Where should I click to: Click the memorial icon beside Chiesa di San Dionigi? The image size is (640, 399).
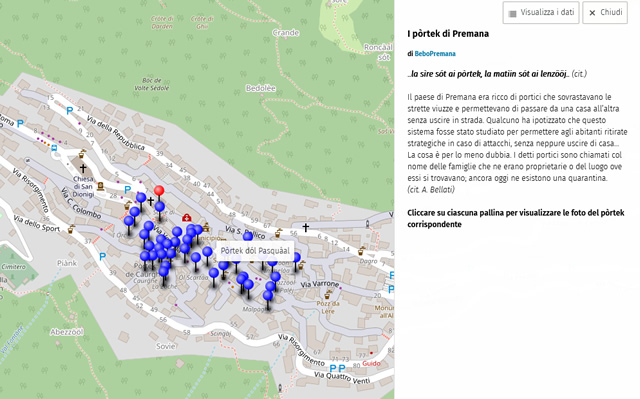pos(100,186)
